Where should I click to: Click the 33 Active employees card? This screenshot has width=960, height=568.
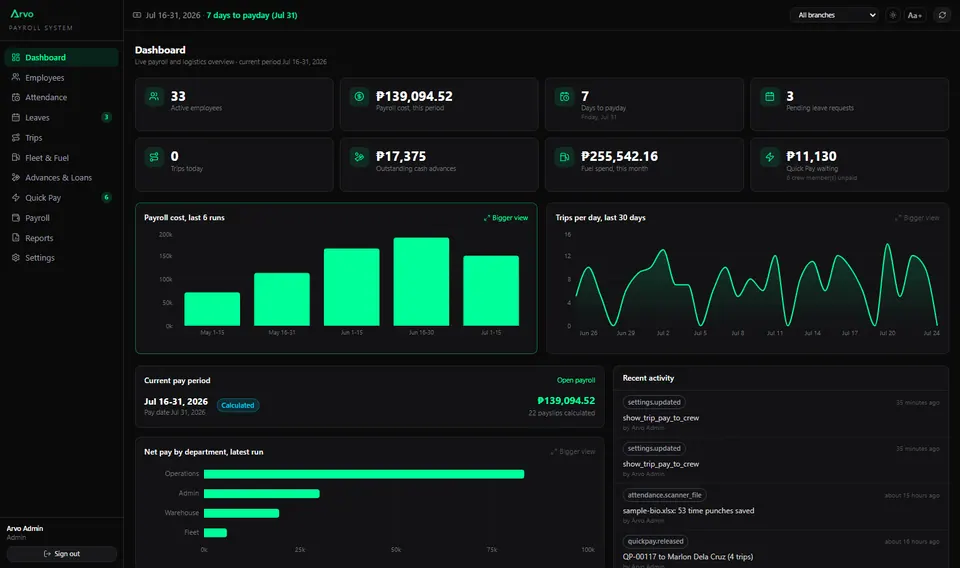click(234, 104)
